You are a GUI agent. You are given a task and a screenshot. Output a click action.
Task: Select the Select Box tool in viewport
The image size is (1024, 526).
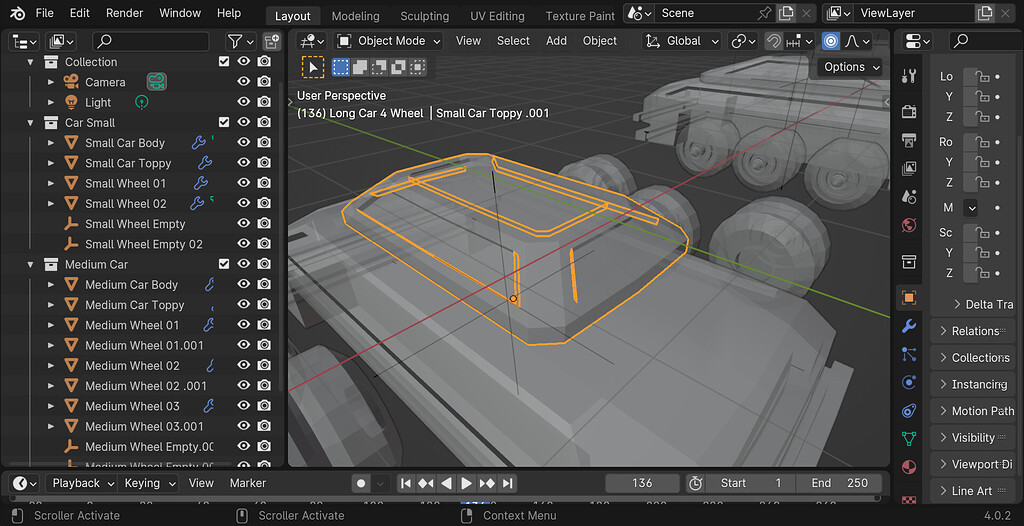click(314, 67)
